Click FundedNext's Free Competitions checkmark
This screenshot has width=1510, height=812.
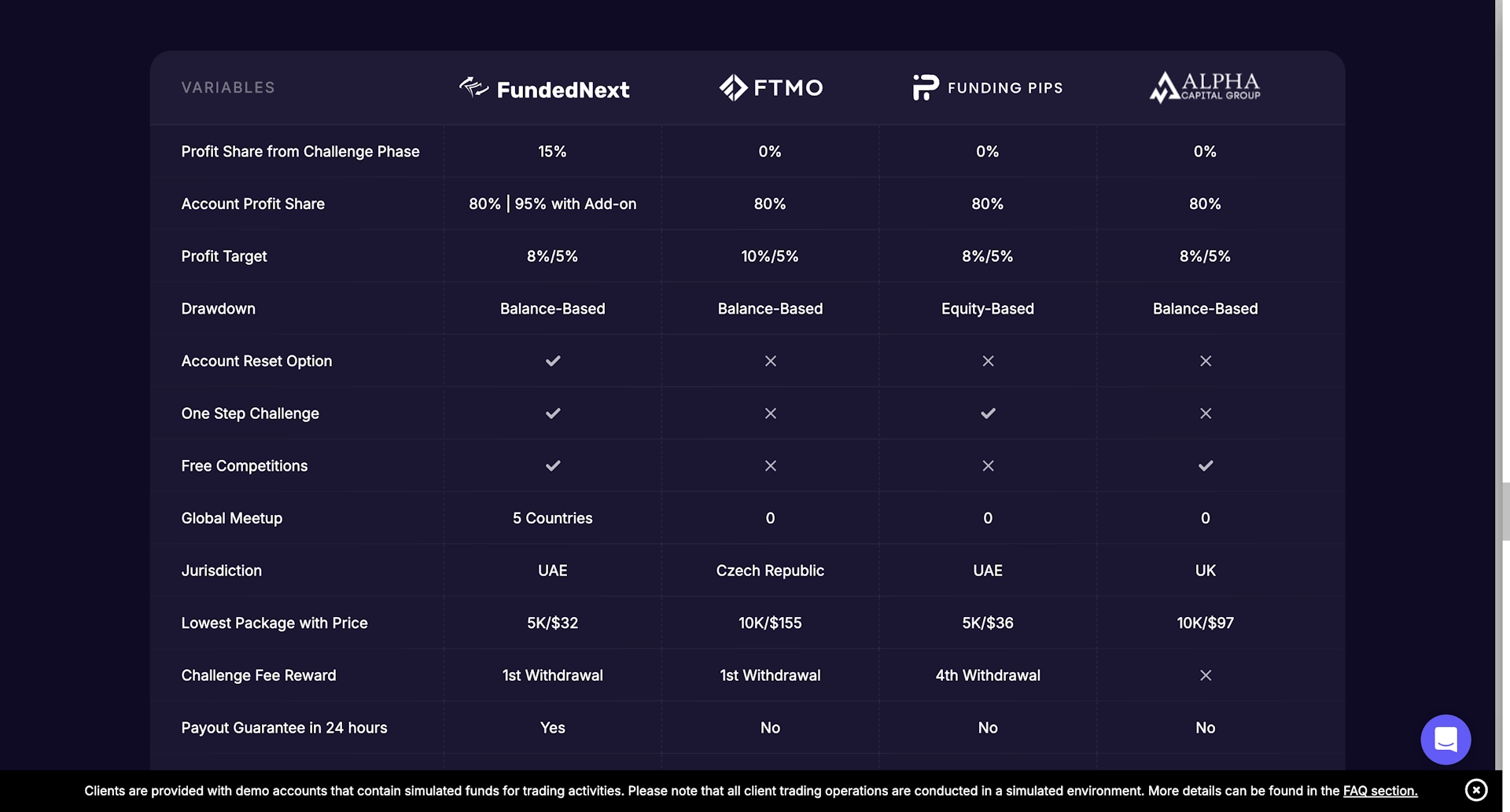point(553,466)
